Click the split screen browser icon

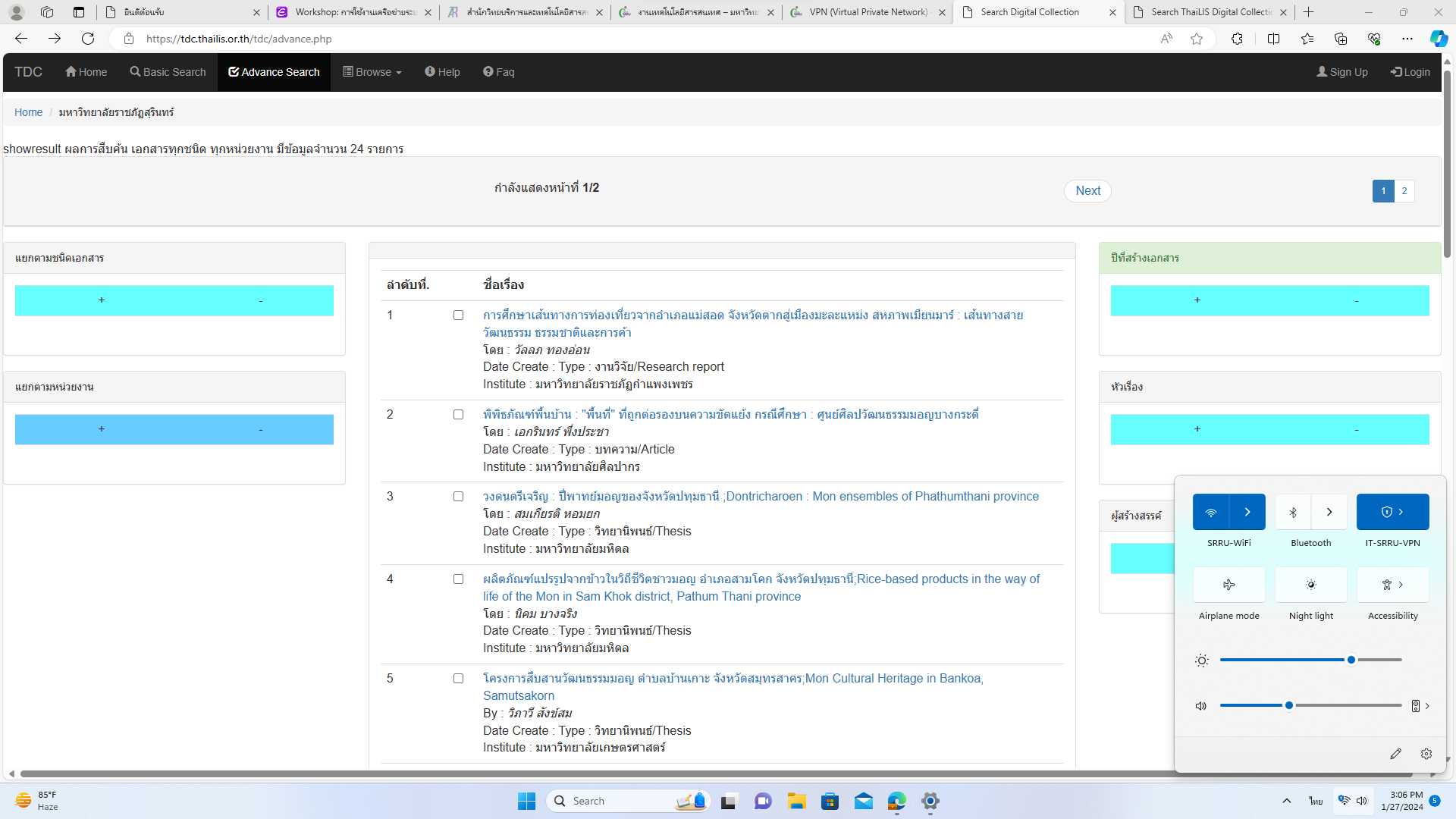[x=1273, y=39]
